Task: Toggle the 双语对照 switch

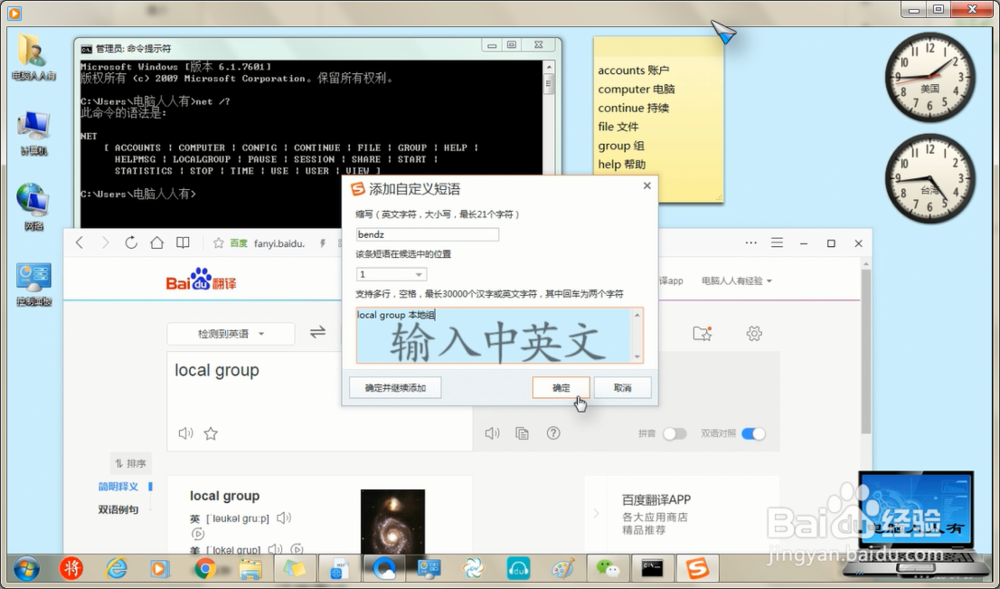Action: tap(753, 433)
